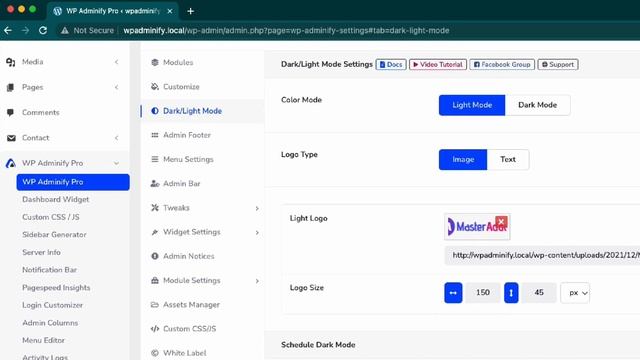Click the Admin Bar user icon
Viewport: 640px width, 360px height.
(x=155, y=184)
